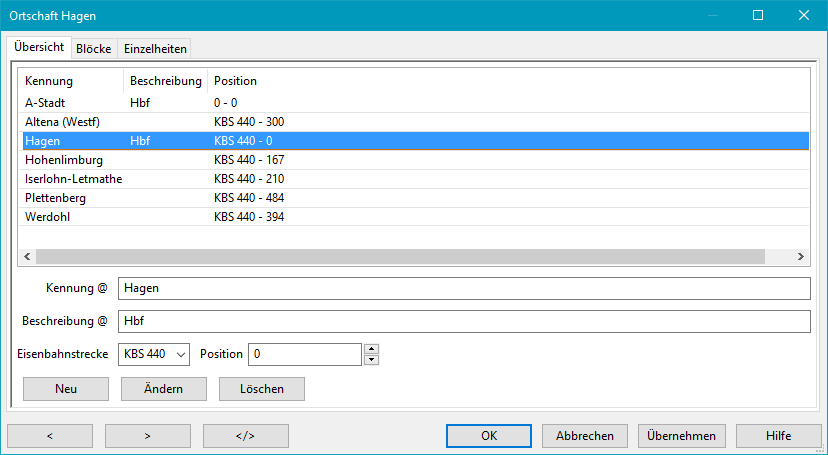Focus the Kennung input field
The image size is (828, 455).
coord(462,288)
